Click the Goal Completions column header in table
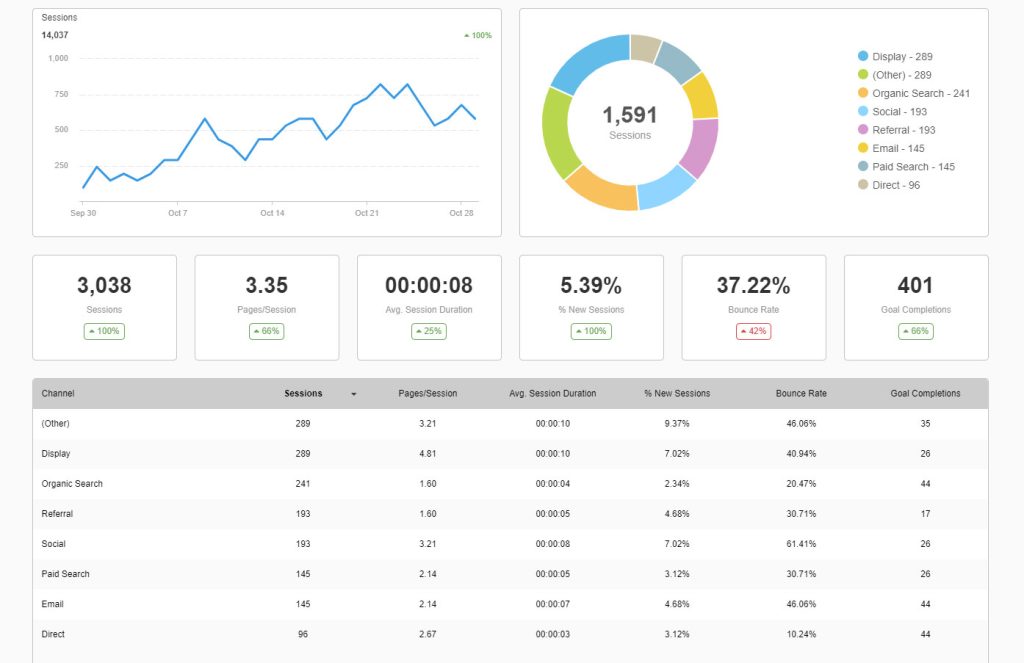This screenshot has height=663, width=1024. tap(925, 394)
